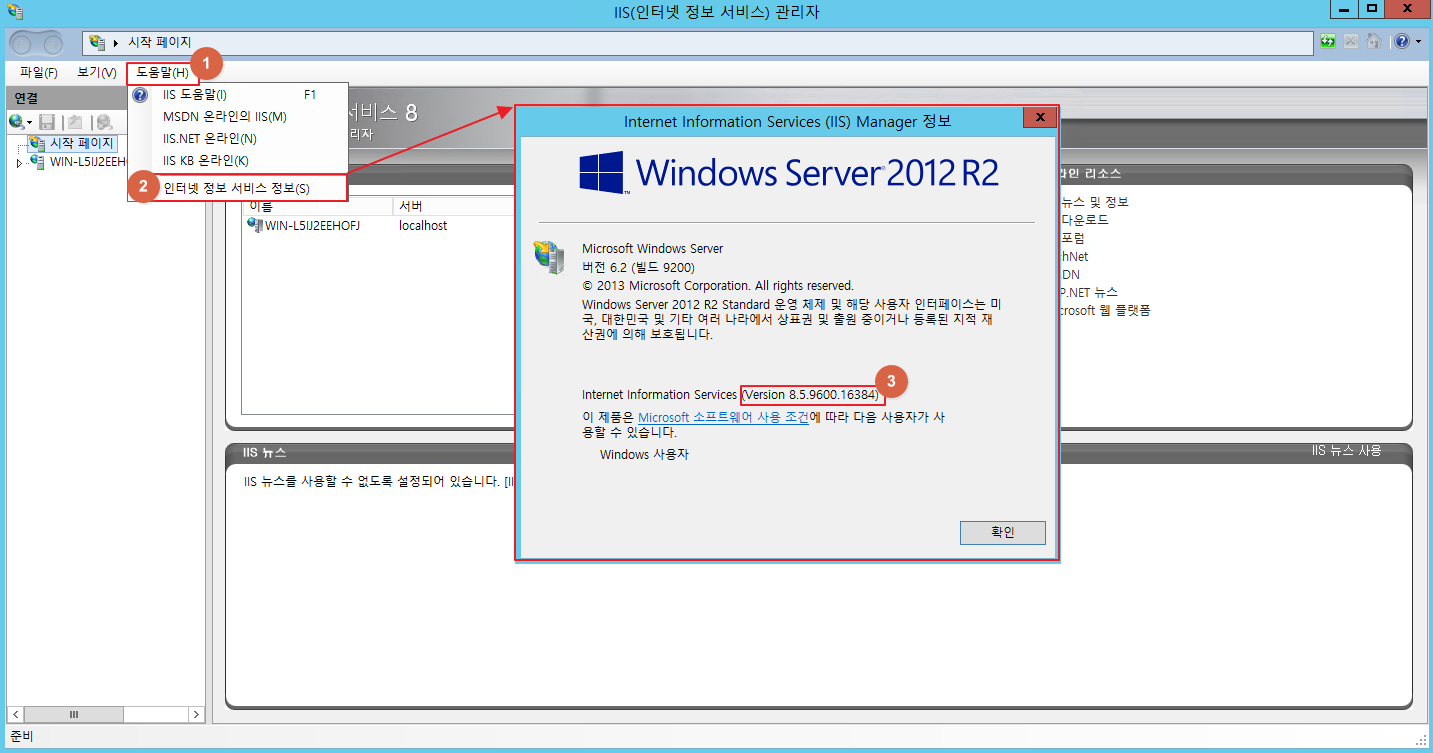1433x753 pixels.
Task: Choose 인터넷 정보 서비스 정보(S) menu entry
Action: coord(238,188)
